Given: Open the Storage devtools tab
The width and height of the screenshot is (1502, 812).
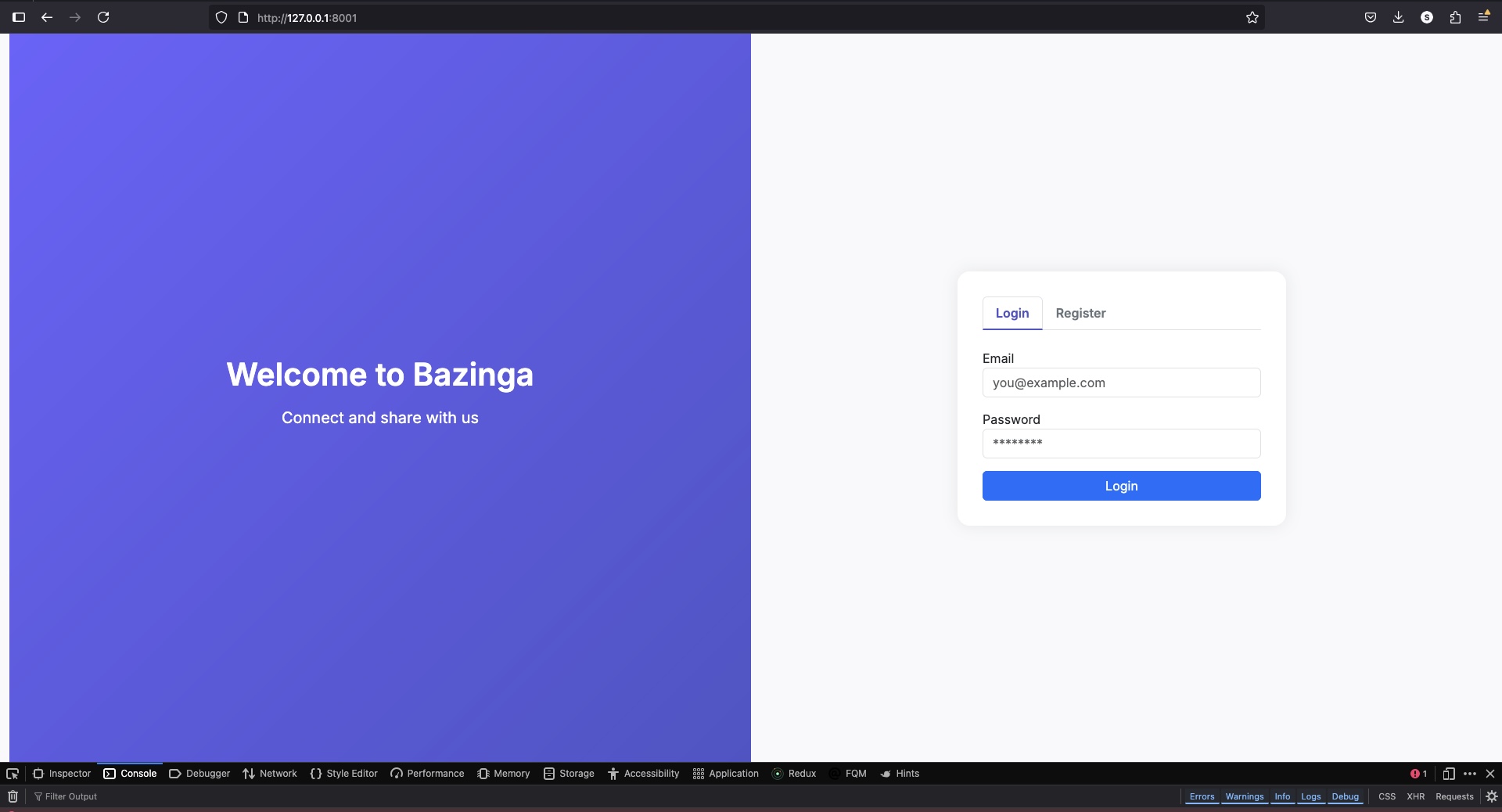Looking at the screenshot, I should click(569, 774).
